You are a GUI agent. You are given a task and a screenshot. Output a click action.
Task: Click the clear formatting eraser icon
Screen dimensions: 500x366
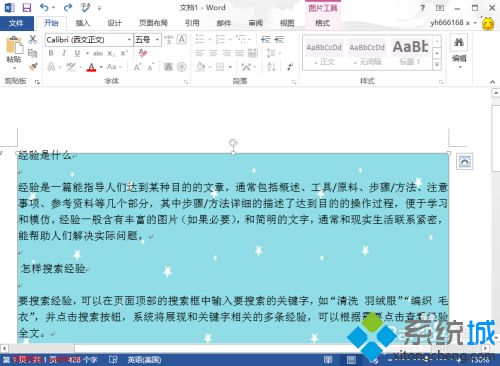click(x=143, y=53)
